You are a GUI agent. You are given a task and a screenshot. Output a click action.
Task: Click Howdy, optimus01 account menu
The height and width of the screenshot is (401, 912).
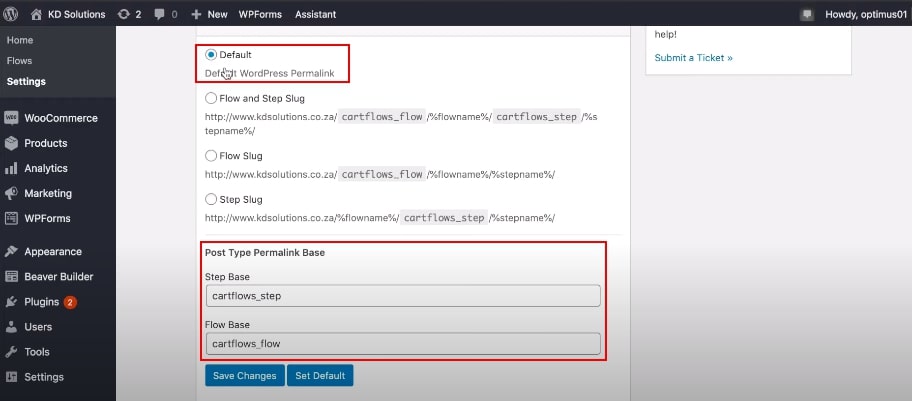click(865, 14)
